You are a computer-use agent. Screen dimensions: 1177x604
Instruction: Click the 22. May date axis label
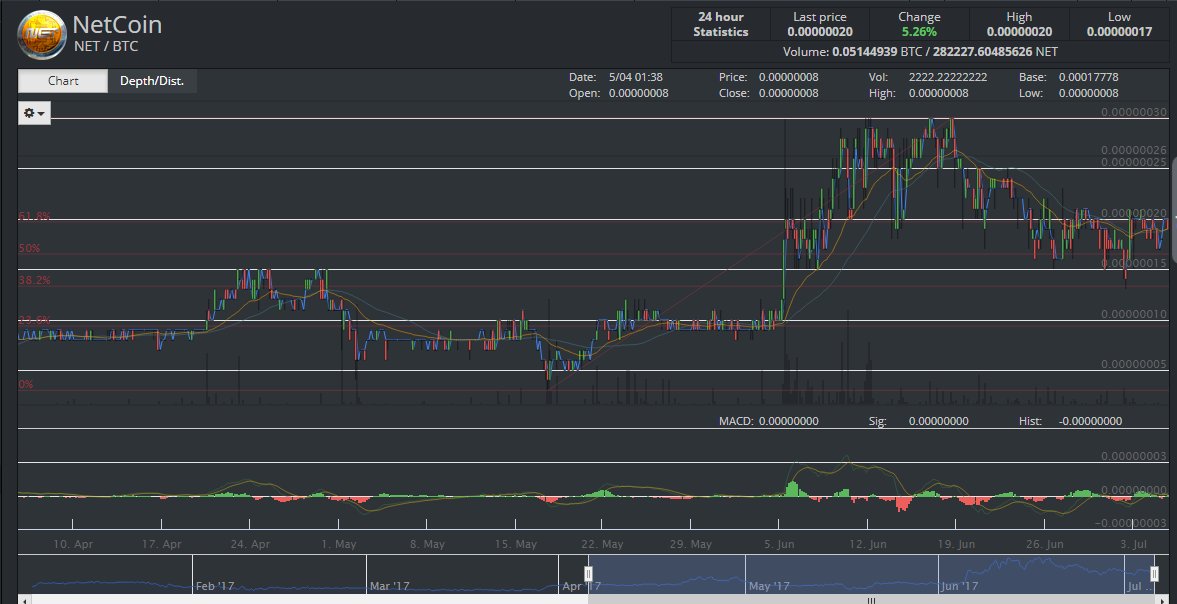click(602, 544)
